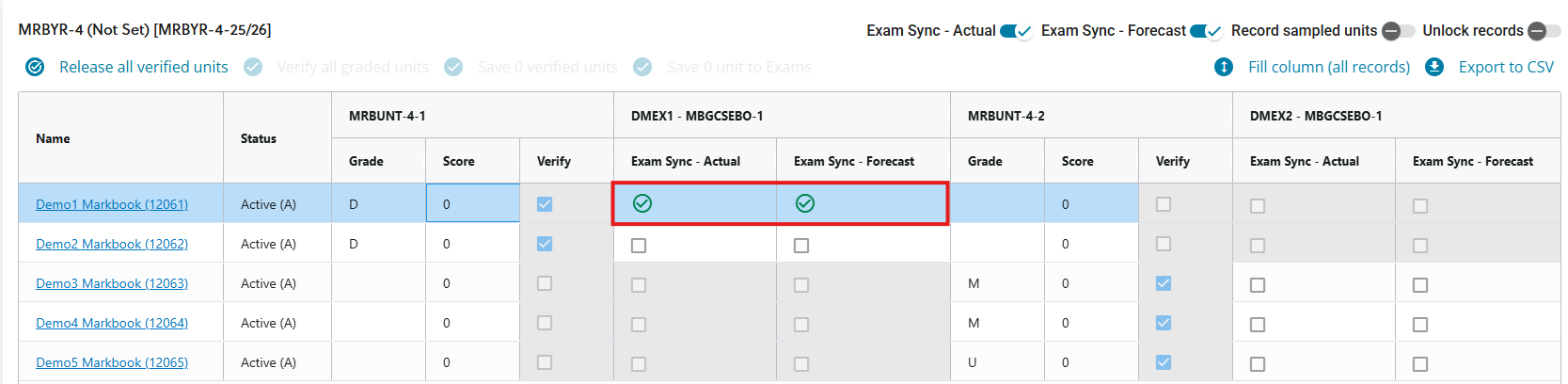
Task: Turn on the Unlock records switch
Action: (1544, 31)
